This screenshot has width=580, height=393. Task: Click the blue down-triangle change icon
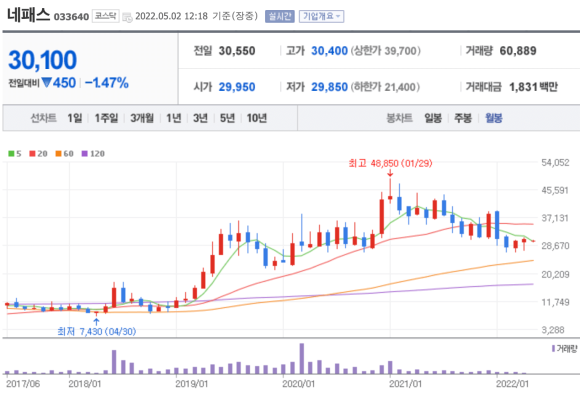46,82
